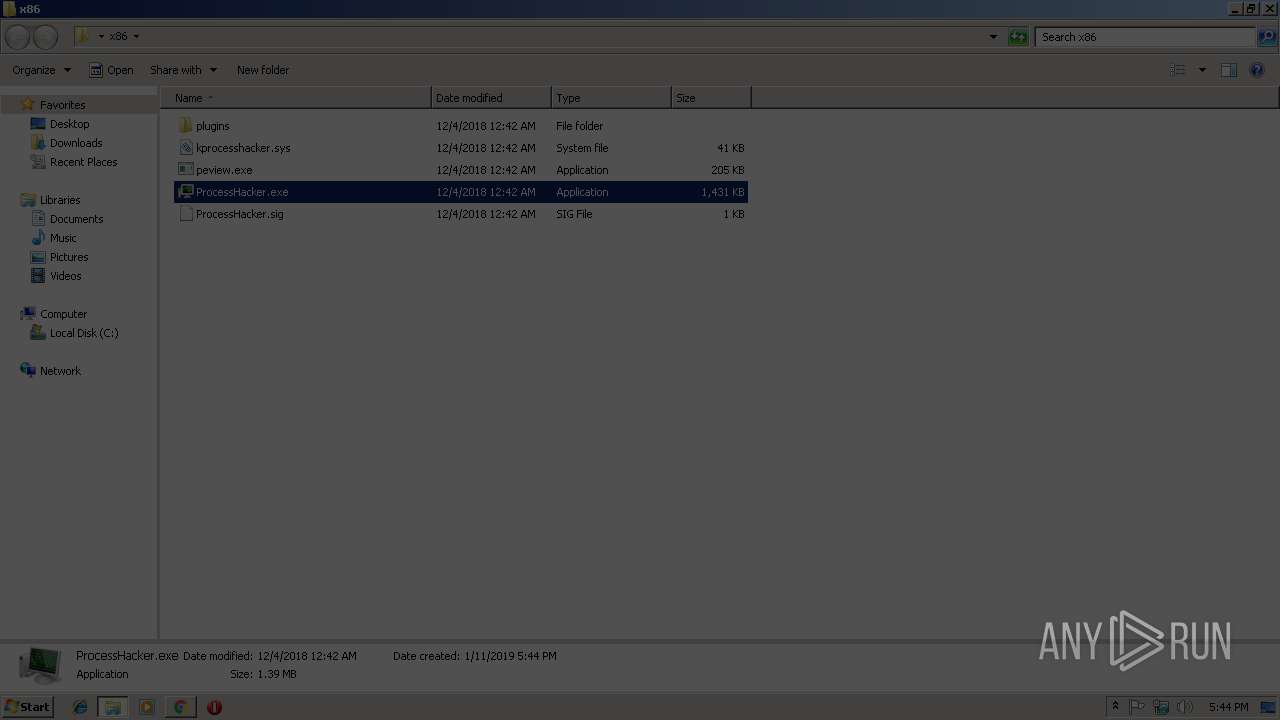Image resolution: width=1280 pixels, height=720 pixels.
Task: Select the ProcessHacker.sig file icon
Action: click(185, 214)
